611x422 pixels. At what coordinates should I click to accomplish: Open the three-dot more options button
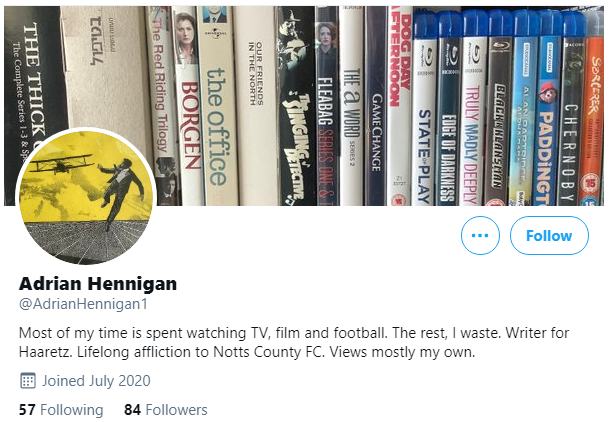click(x=480, y=236)
